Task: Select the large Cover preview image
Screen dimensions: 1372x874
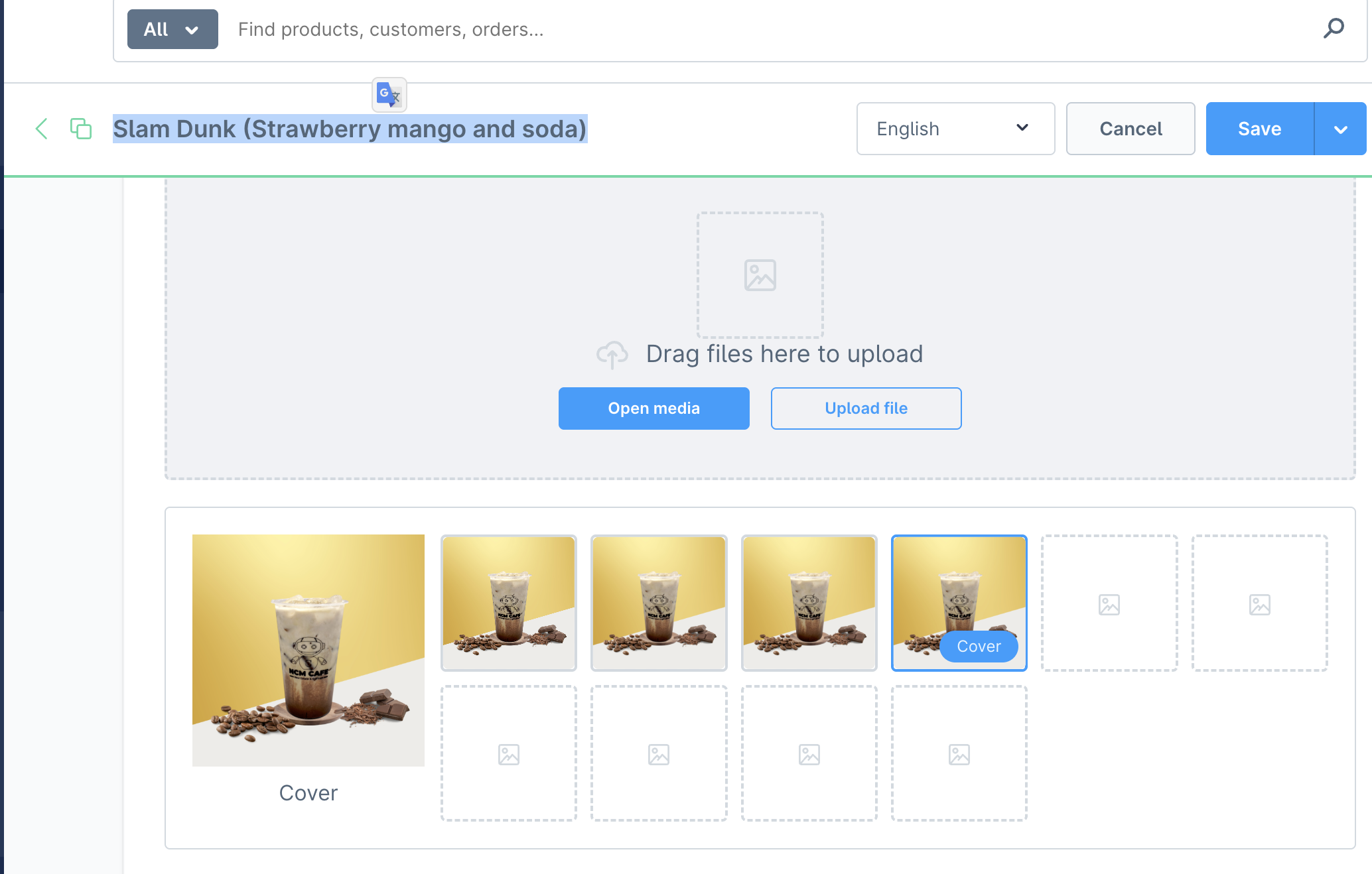Action: [309, 650]
